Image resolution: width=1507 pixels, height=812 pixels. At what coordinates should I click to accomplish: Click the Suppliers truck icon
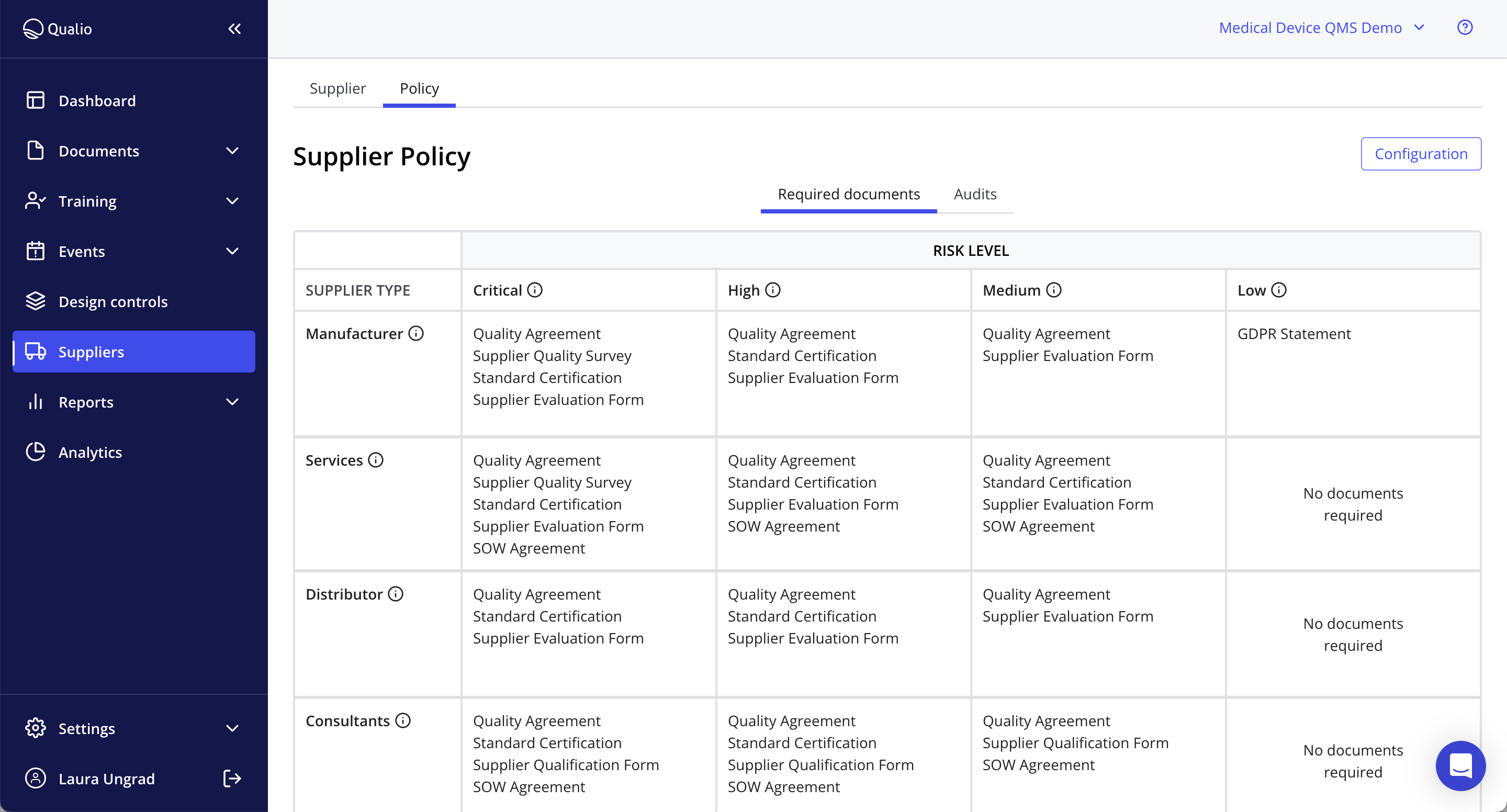36,352
